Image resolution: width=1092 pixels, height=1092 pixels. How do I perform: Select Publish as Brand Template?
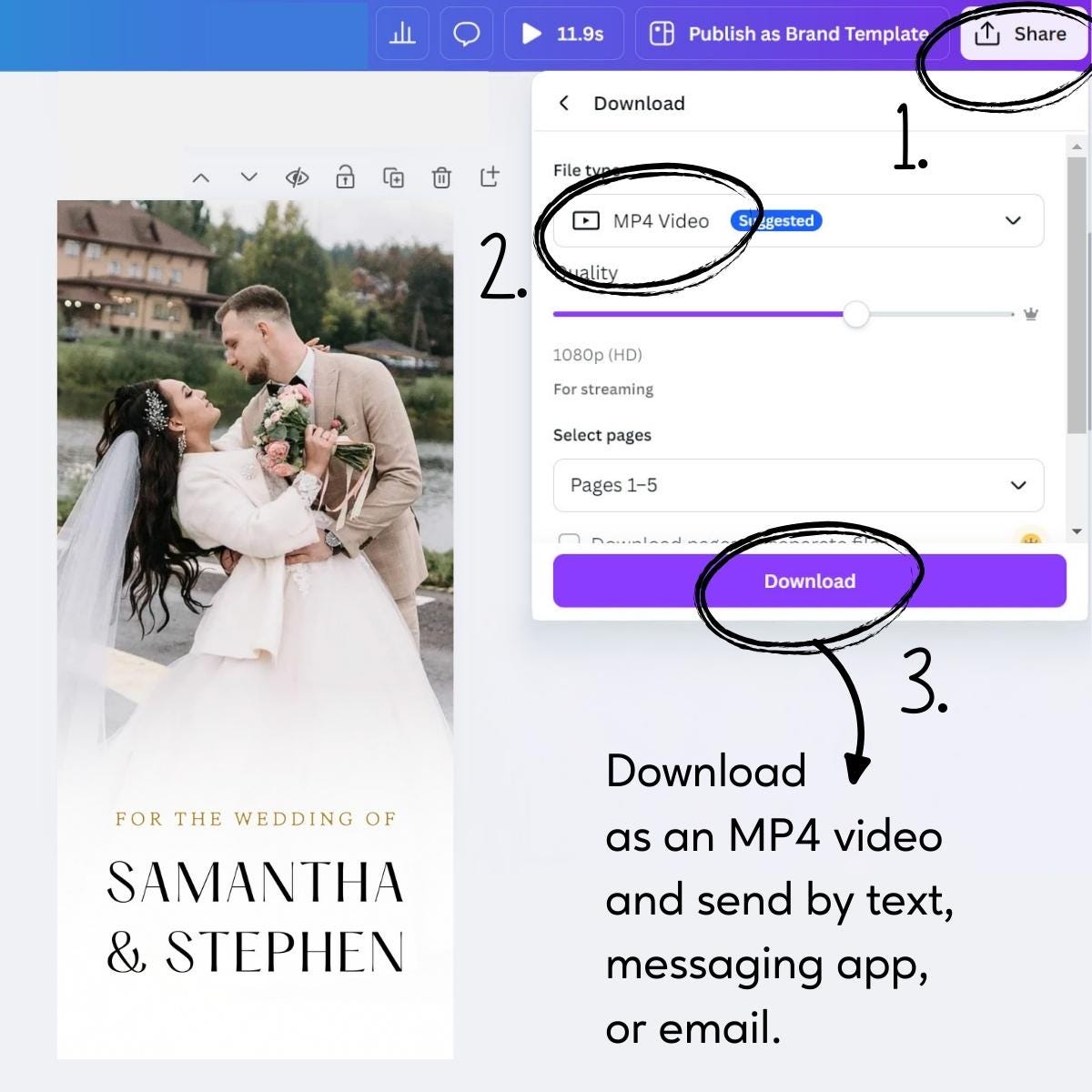coord(790,34)
